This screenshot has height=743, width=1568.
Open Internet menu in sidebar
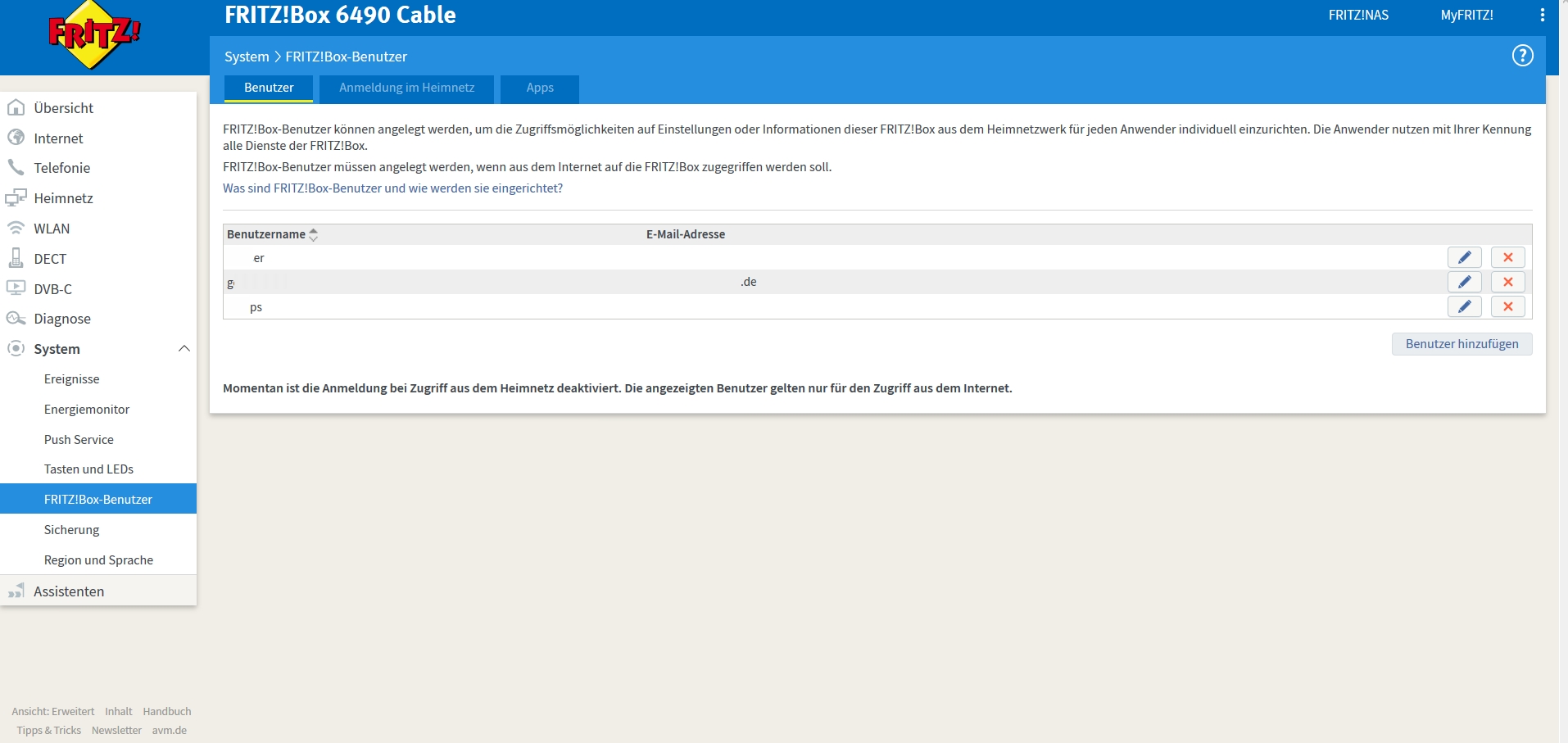tap(58, 138)
